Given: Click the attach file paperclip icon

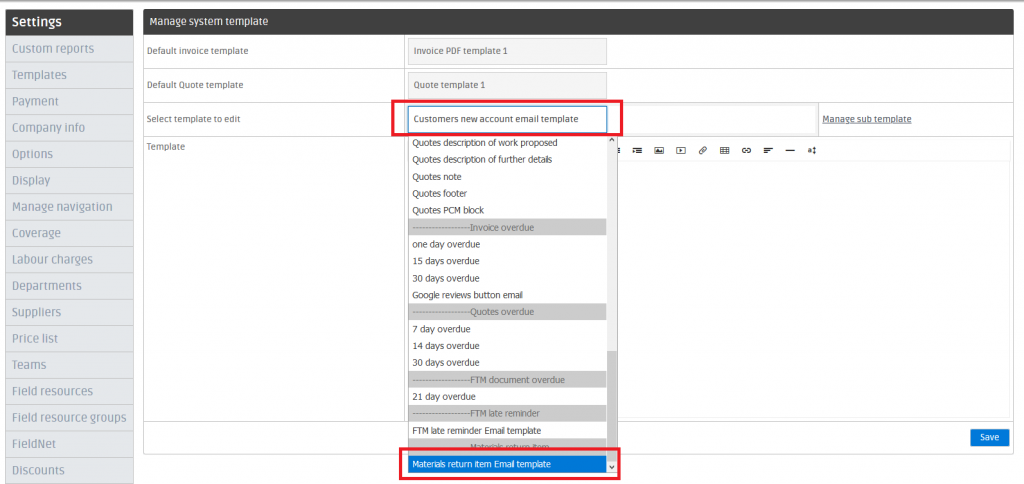Looking at the screenshot, I should pos(703,150).
